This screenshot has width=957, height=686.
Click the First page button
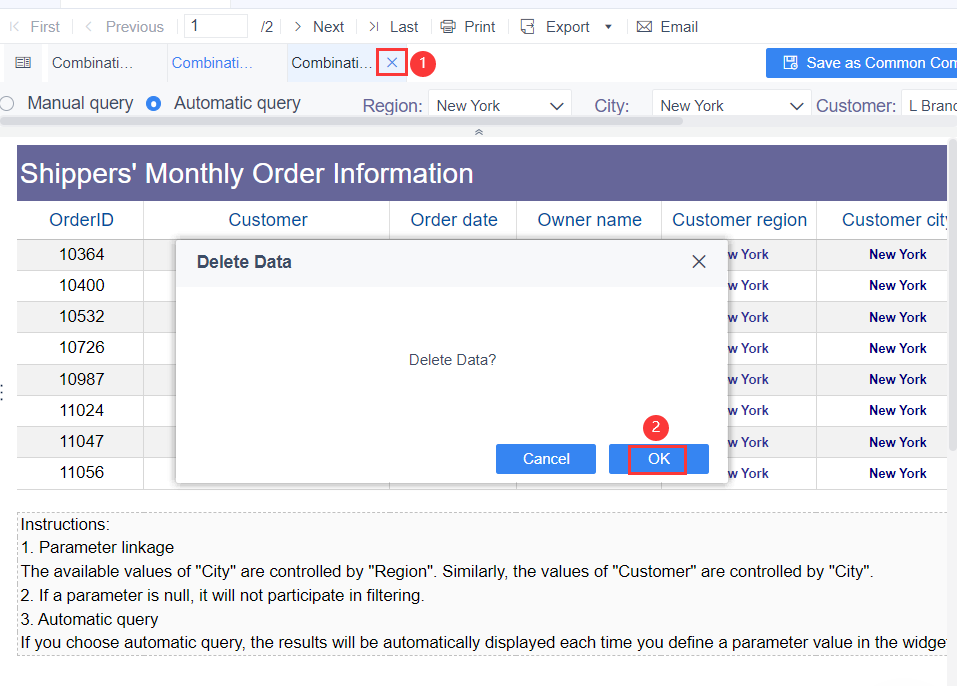(35, 27)
